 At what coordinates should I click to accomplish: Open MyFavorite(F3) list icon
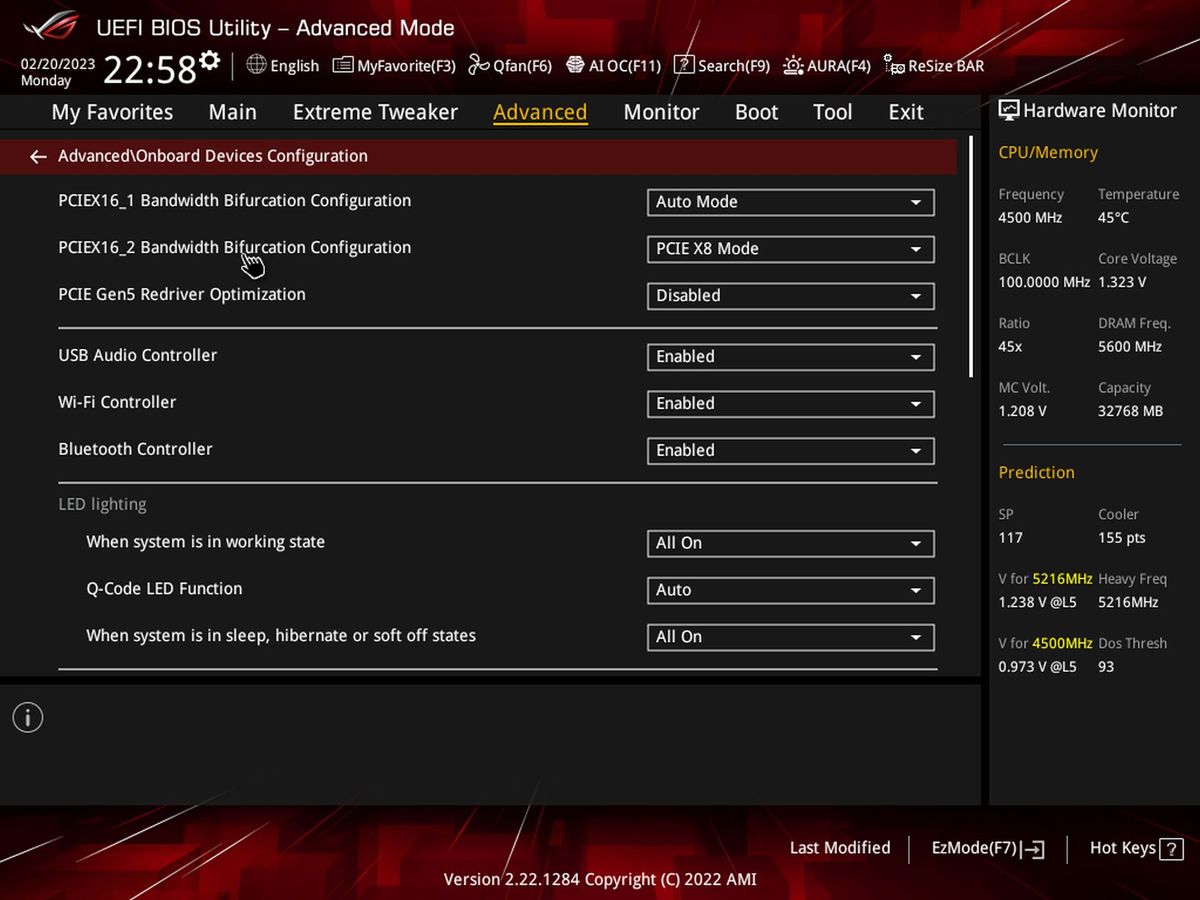point(342,65)
